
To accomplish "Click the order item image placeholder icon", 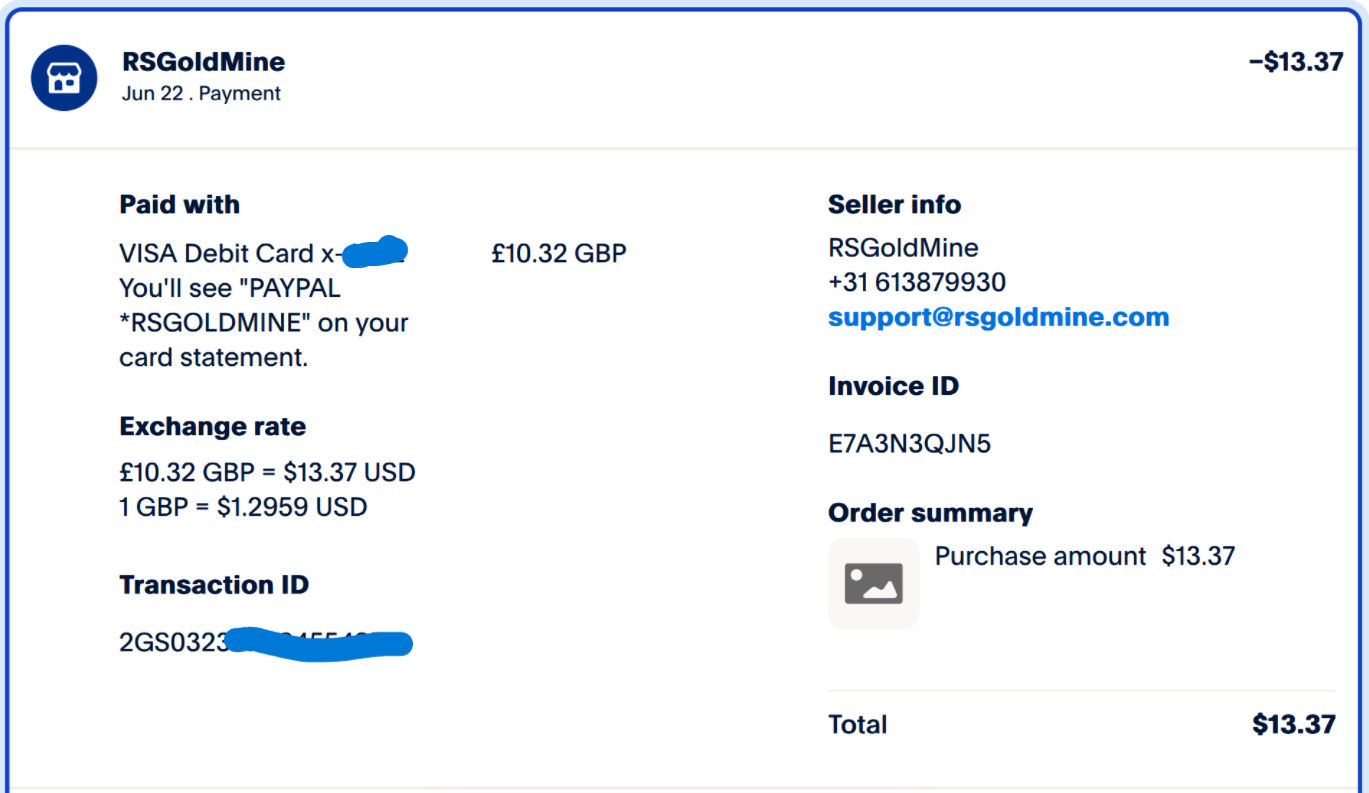I will (x=873, y=584).
